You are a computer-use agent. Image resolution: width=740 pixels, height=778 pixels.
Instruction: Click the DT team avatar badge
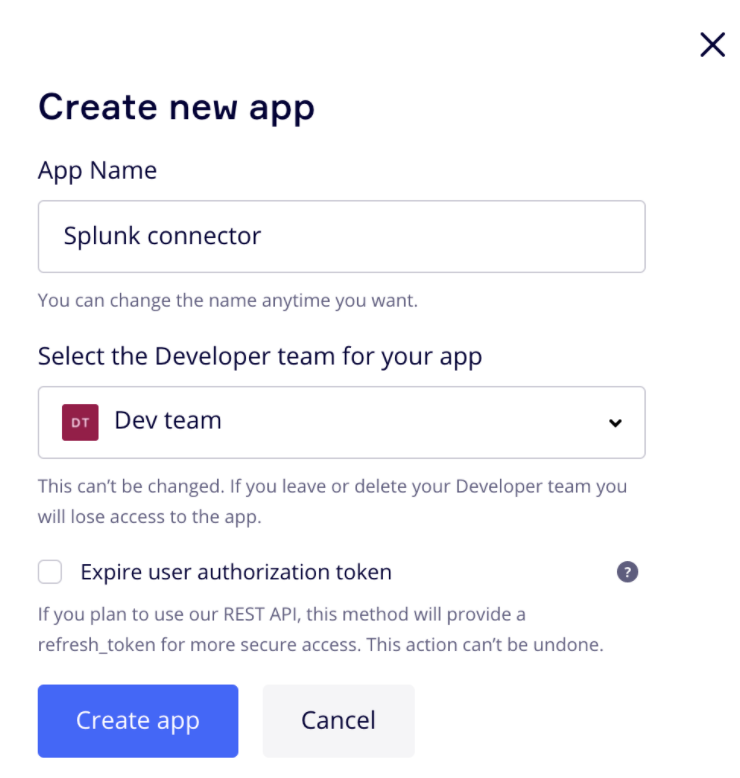tap(80, 422)
